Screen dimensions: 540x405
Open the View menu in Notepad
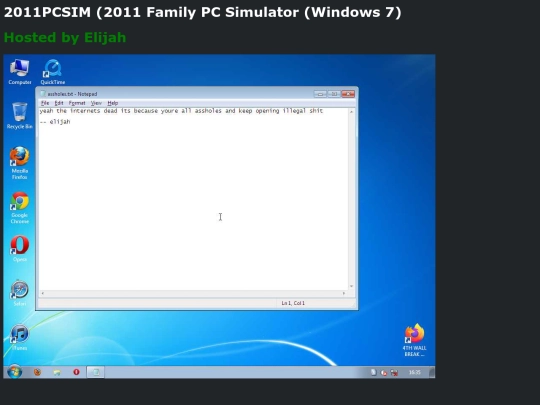click(96, 103)
